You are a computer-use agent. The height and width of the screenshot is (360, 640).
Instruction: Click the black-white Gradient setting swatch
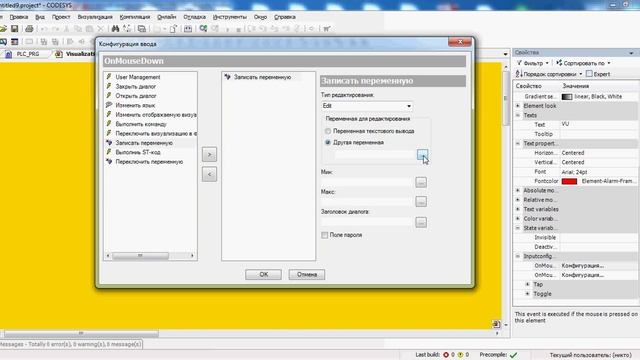[567, 97]
